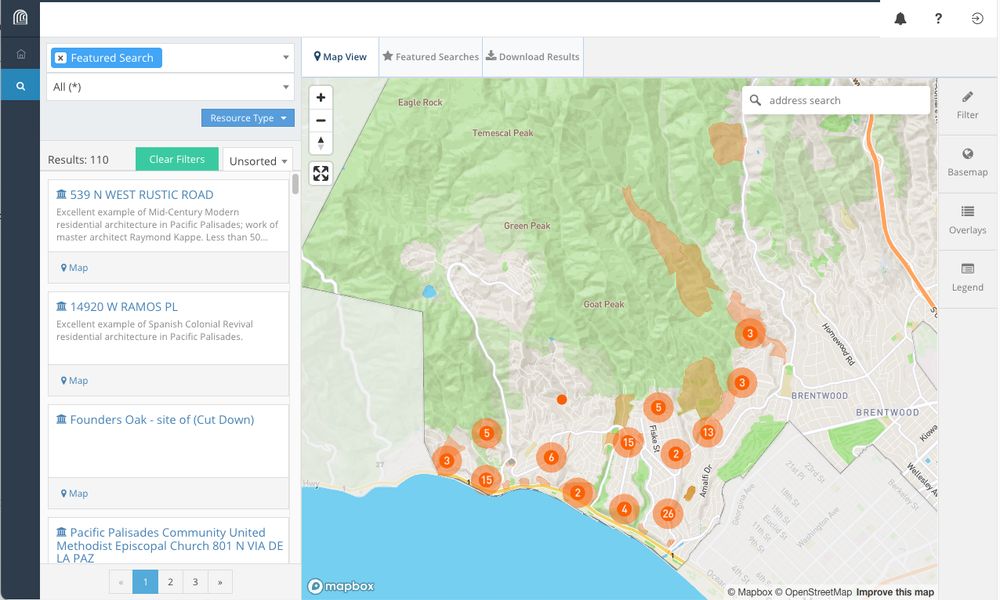Show the map Legend panel
Image resolution: width=1000 pixels, height=600 pixels.
(x=967, y=277)
